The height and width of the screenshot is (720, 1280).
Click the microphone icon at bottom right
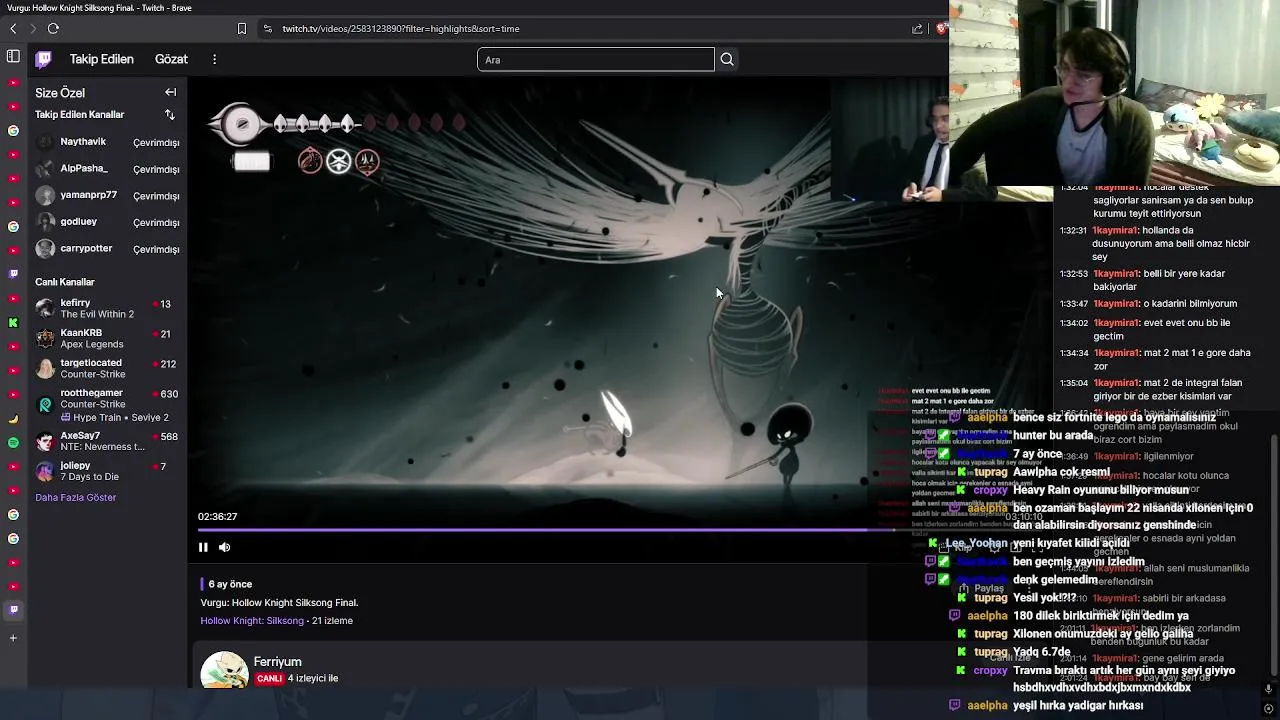[x=1268, y=688]
